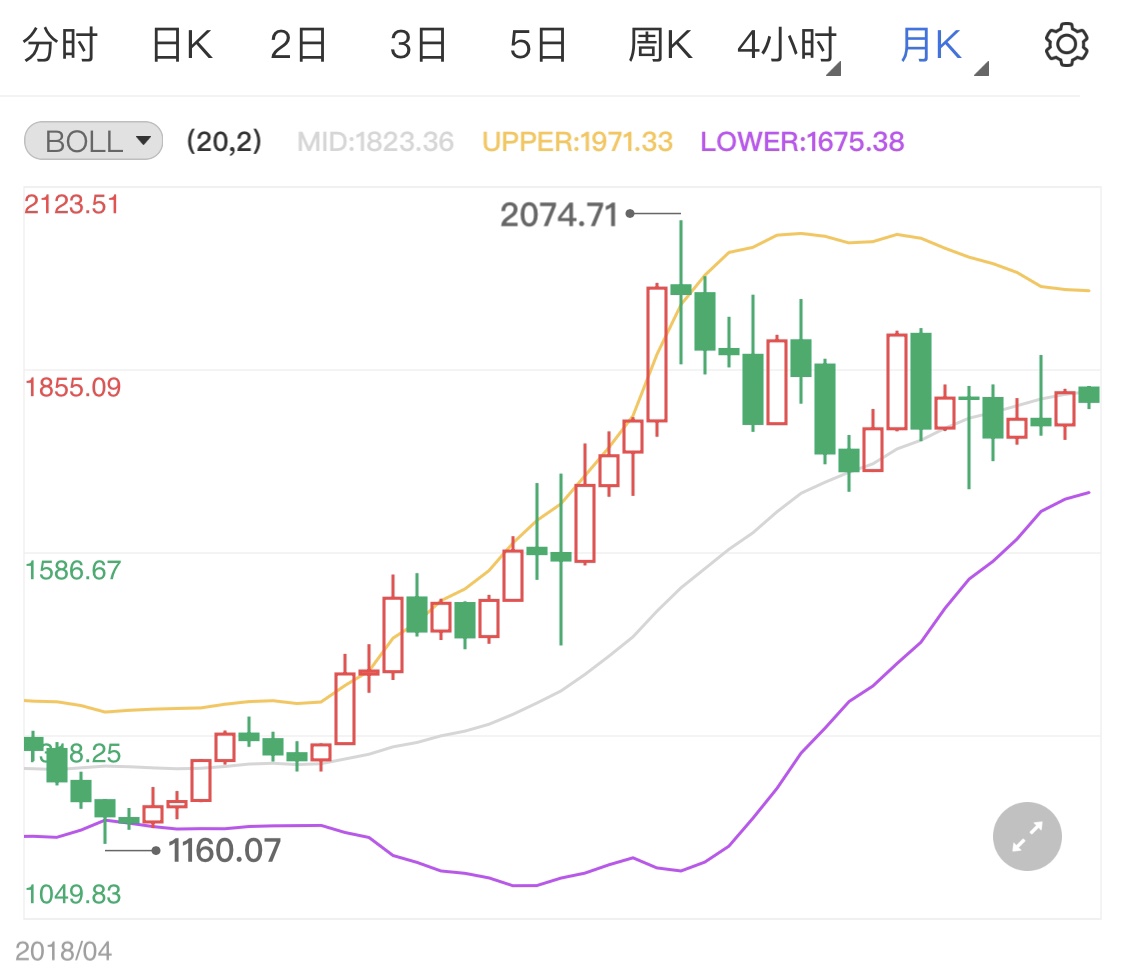Switch to 2日 chart view

[x=298, y=46]
